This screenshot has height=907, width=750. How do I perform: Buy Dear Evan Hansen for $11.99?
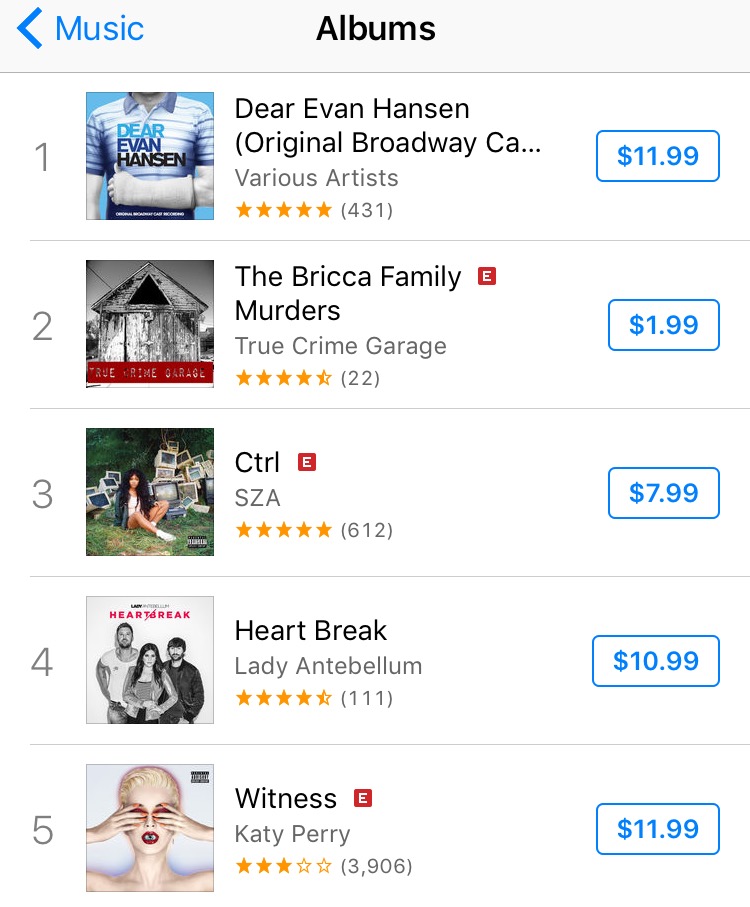click(658, 156)
